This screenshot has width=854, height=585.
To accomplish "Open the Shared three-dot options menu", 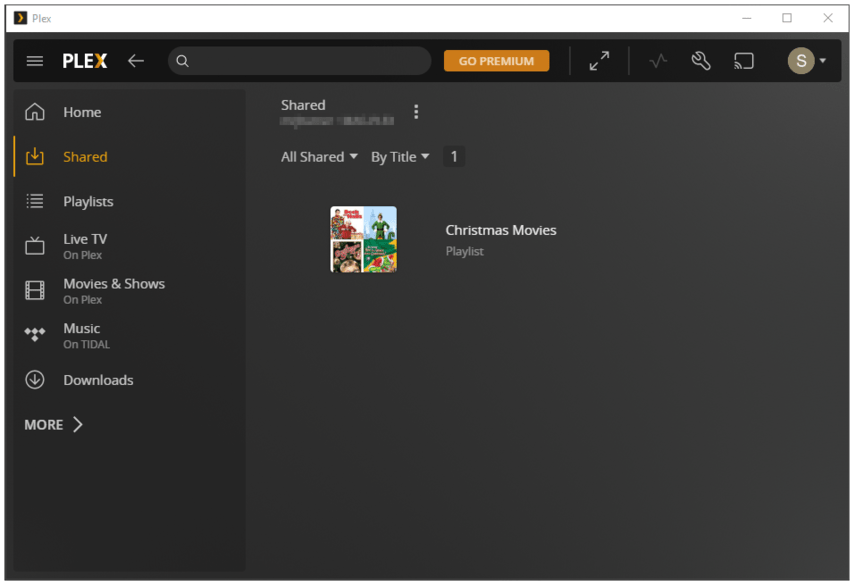I will (x=416, y=112).
